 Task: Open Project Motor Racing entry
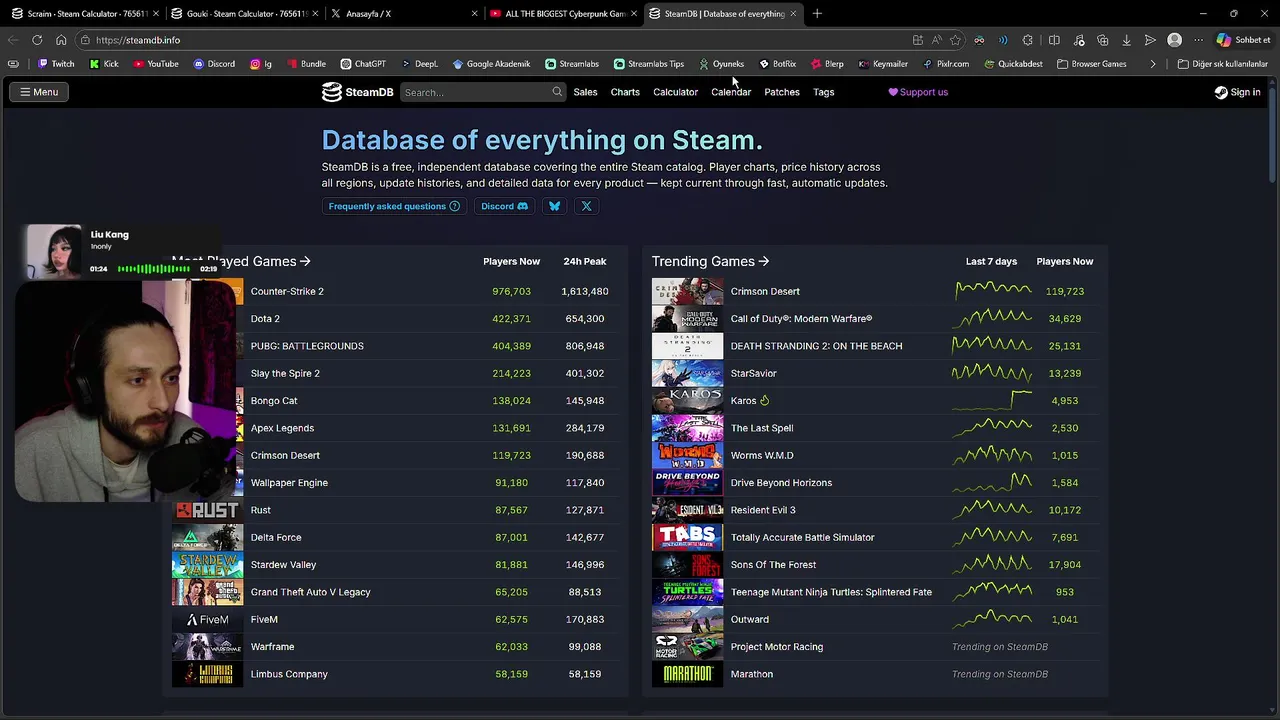(777, 647)
